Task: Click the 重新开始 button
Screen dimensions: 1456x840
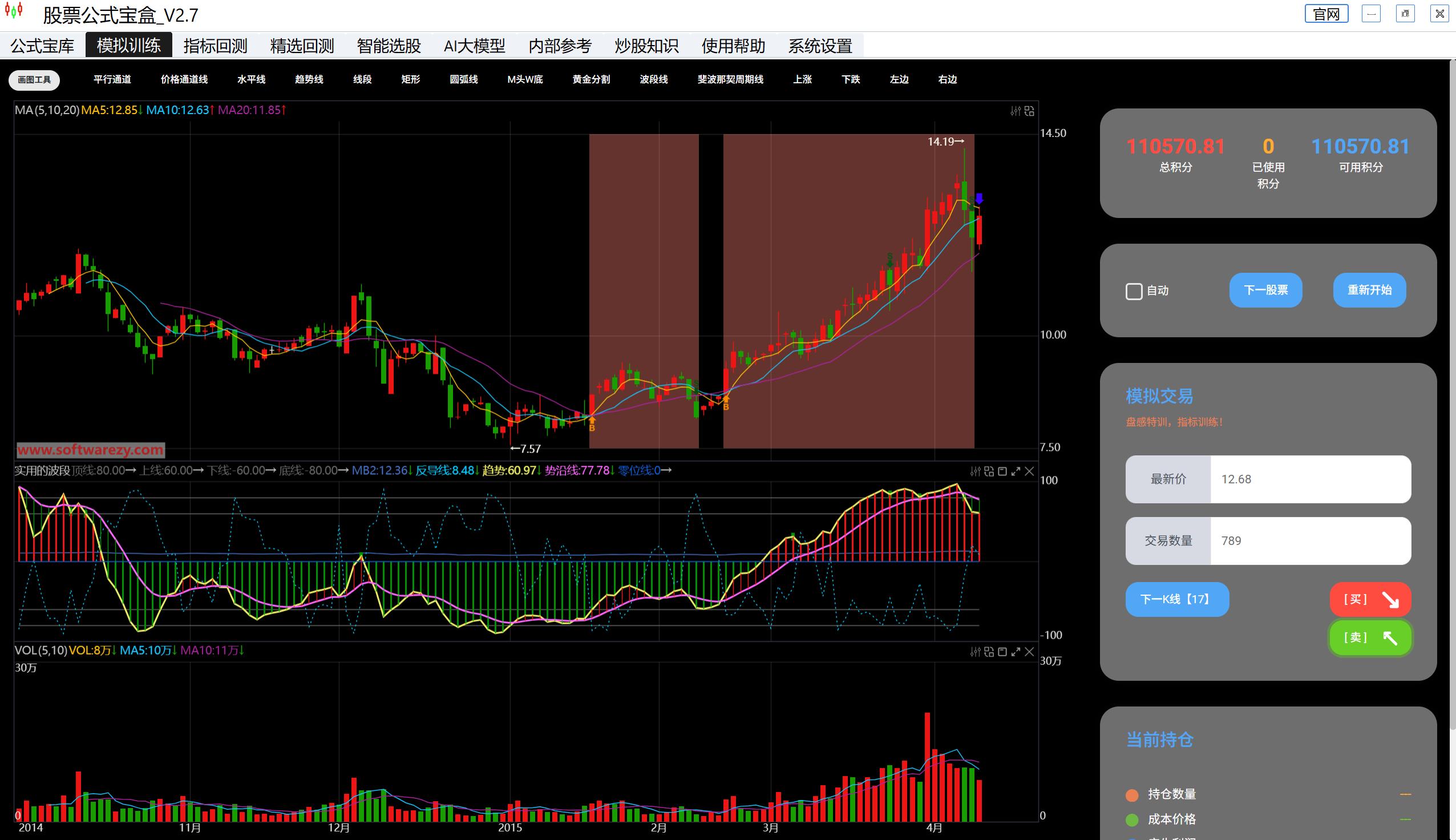Action: click(x=1369, y=290)
